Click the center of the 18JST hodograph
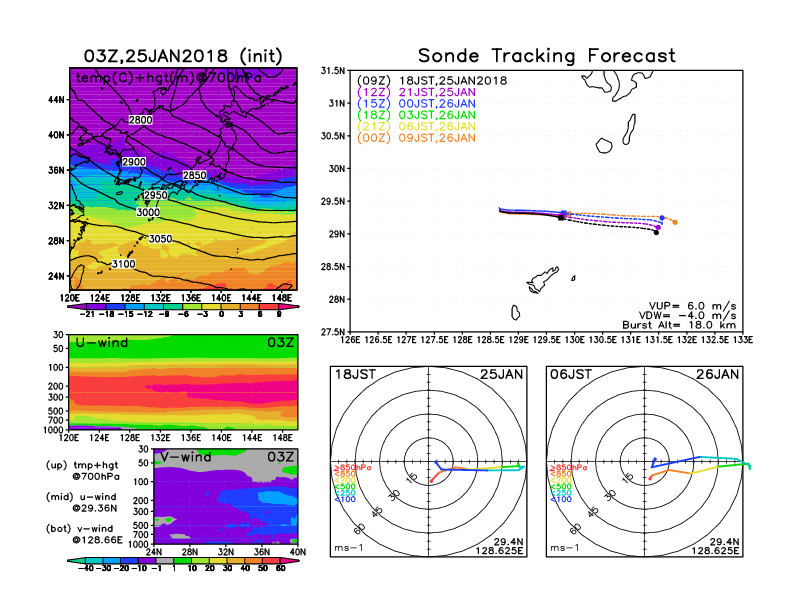This screenshot has width=792, height=612. 430,462
